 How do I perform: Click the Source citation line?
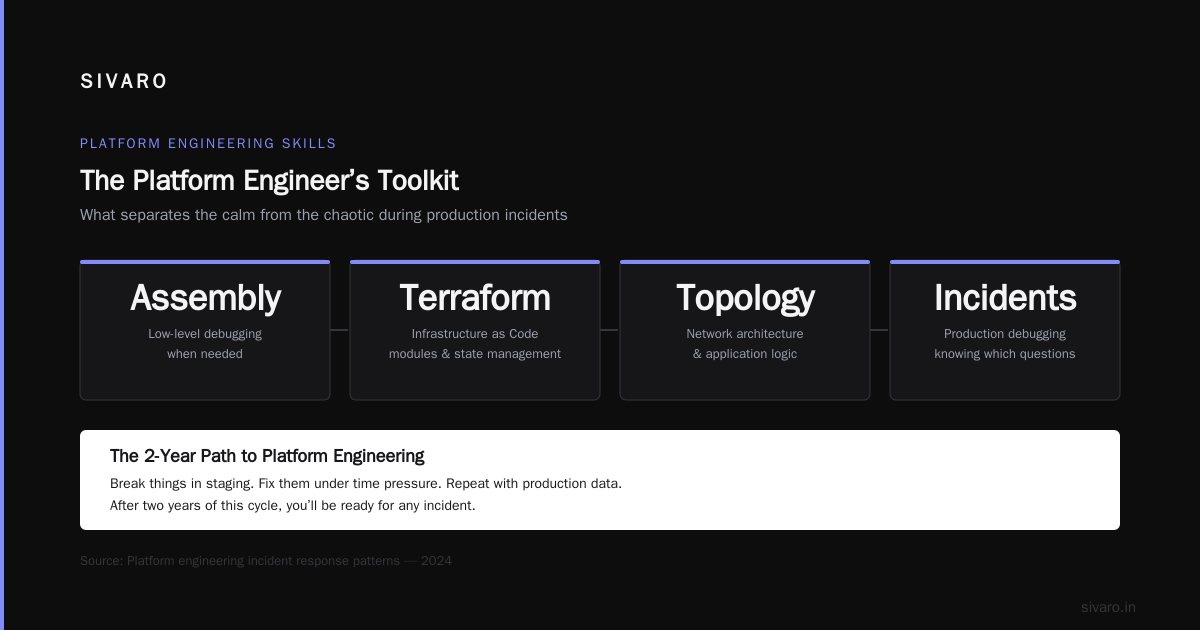pos(266,561)
